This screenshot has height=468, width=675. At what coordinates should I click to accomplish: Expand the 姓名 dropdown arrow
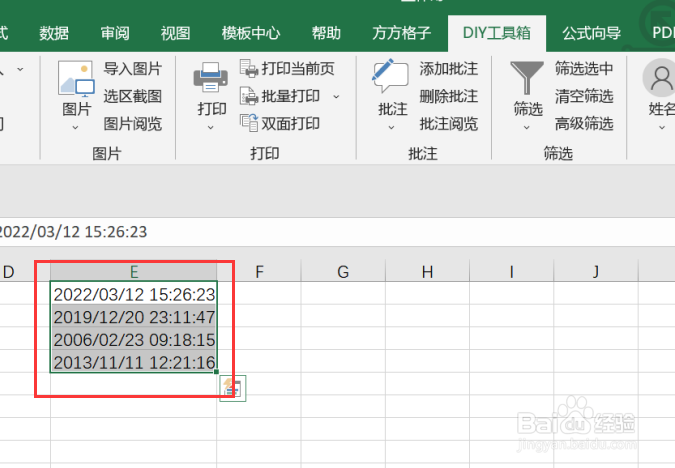pyautogui.click(x=662, y=127)
